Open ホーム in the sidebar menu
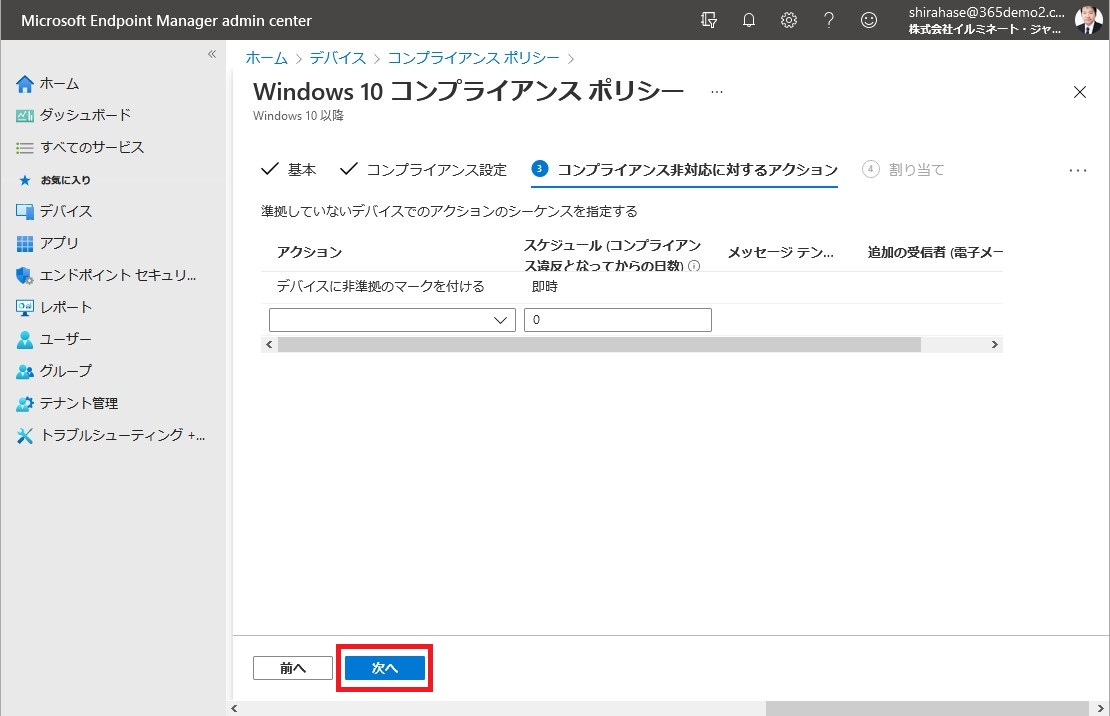This screenshot has height=716, width=1110. (x=59, y=84)
